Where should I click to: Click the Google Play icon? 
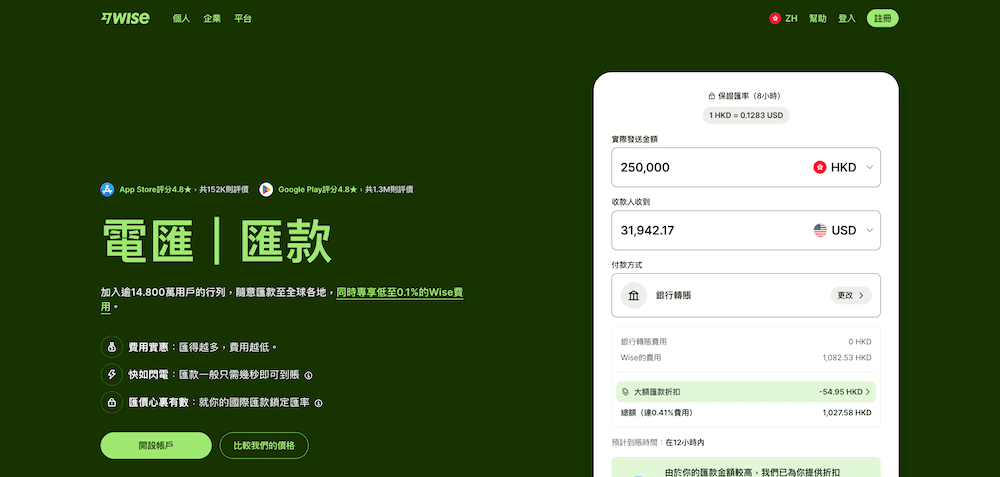pyautogui.click(x=266, y=189)
